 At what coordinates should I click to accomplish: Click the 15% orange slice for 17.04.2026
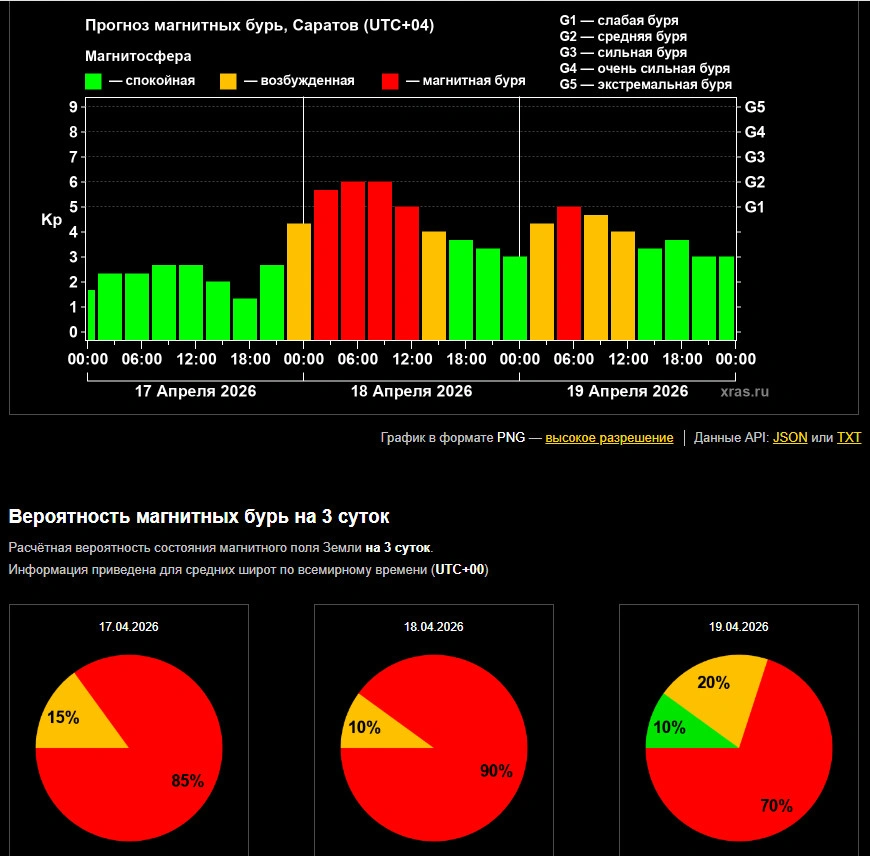(x=68, y=716)
